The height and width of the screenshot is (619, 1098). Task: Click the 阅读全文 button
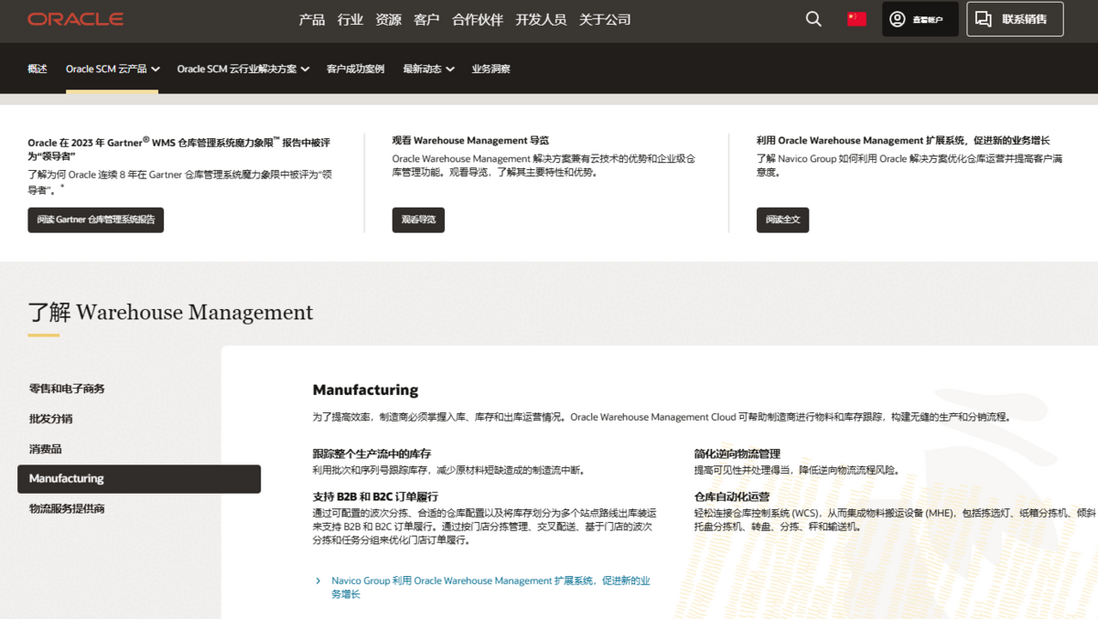coord(782,220)
